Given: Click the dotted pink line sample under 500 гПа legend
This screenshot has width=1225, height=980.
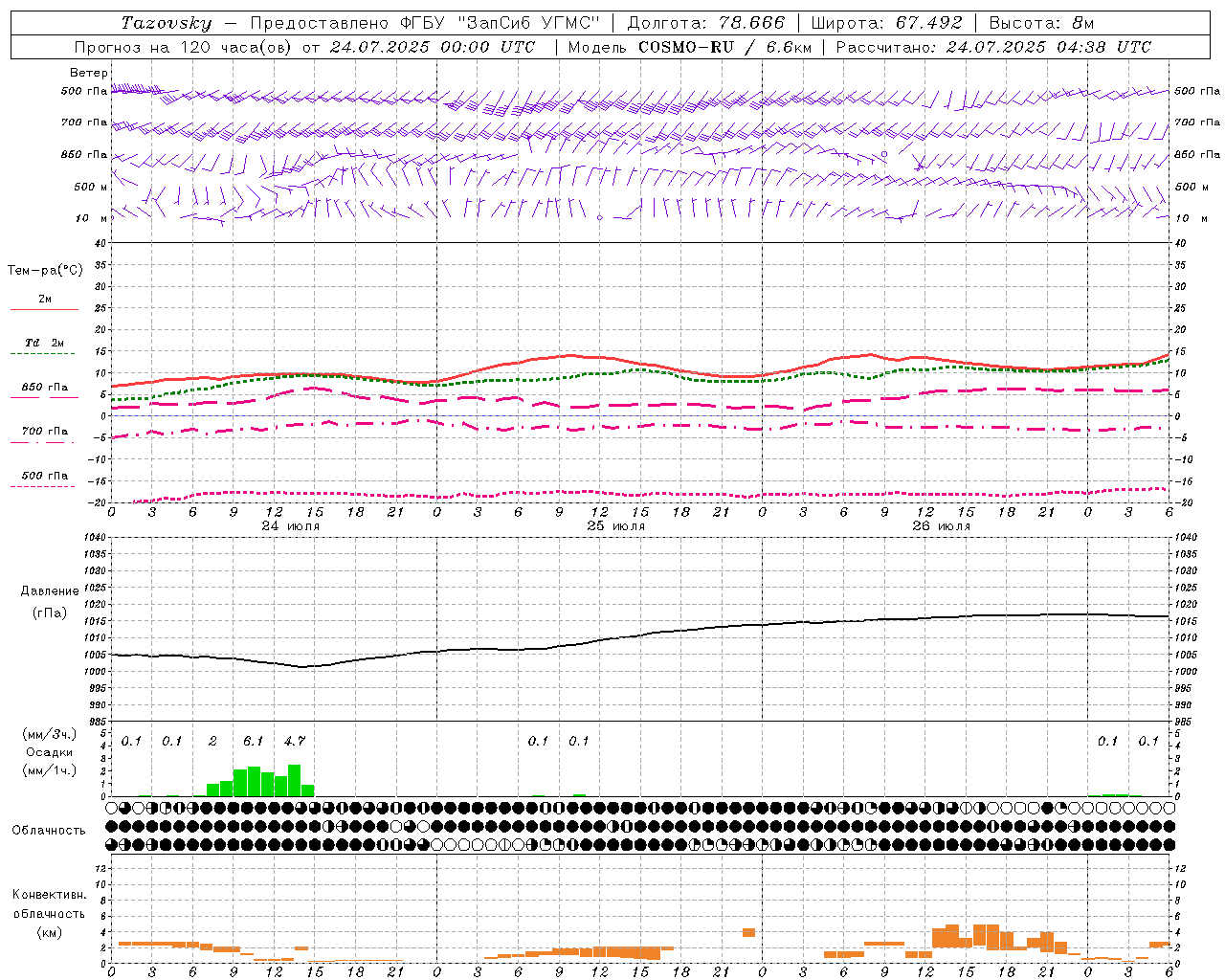Looking at the screenshot, I should [44, 487].
